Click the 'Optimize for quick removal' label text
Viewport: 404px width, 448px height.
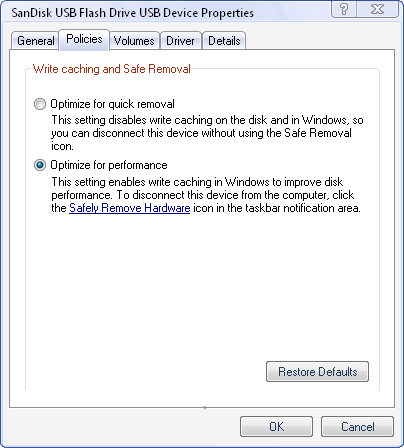coord(112,104)
